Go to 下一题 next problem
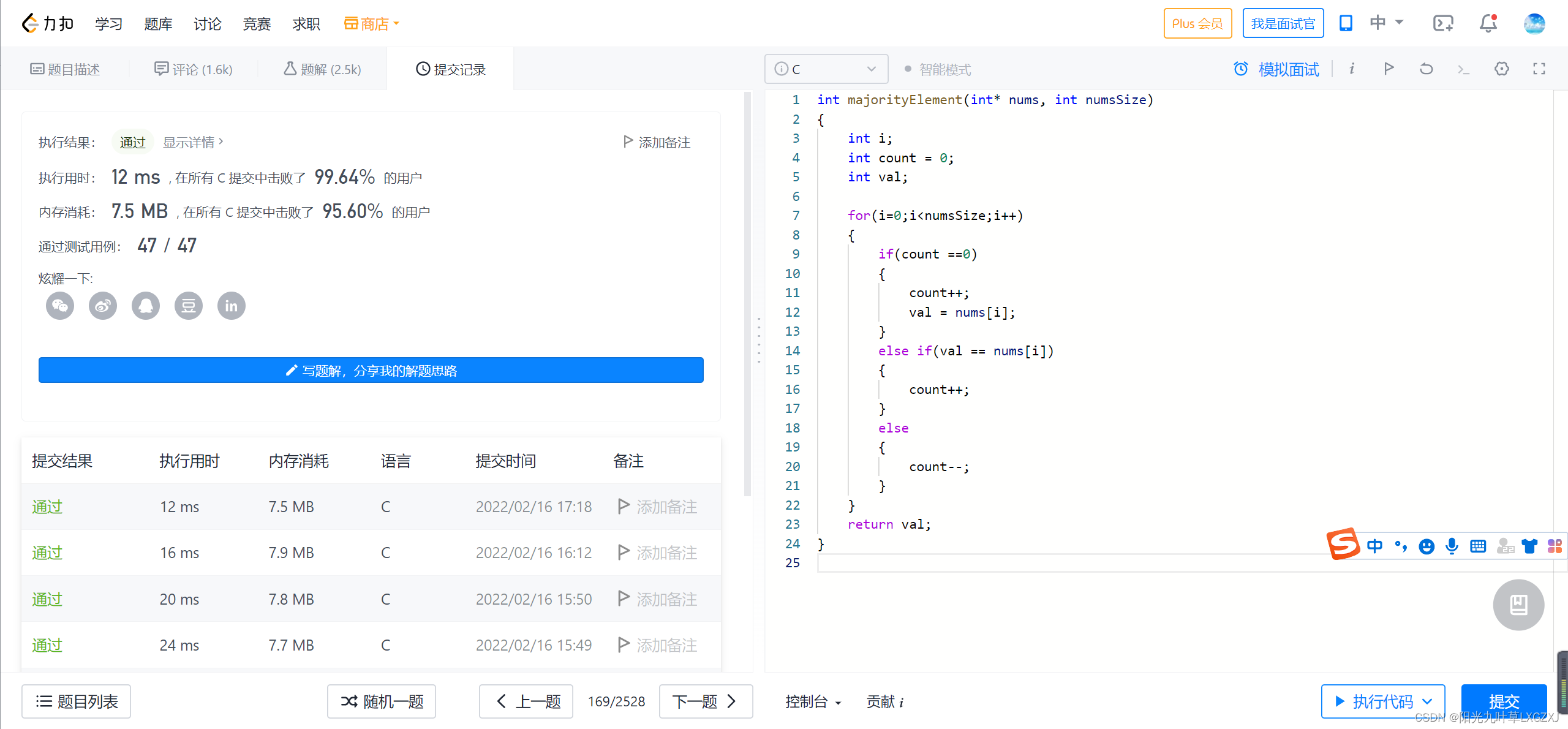1568x729 pixels. click(x=706, y=701)
